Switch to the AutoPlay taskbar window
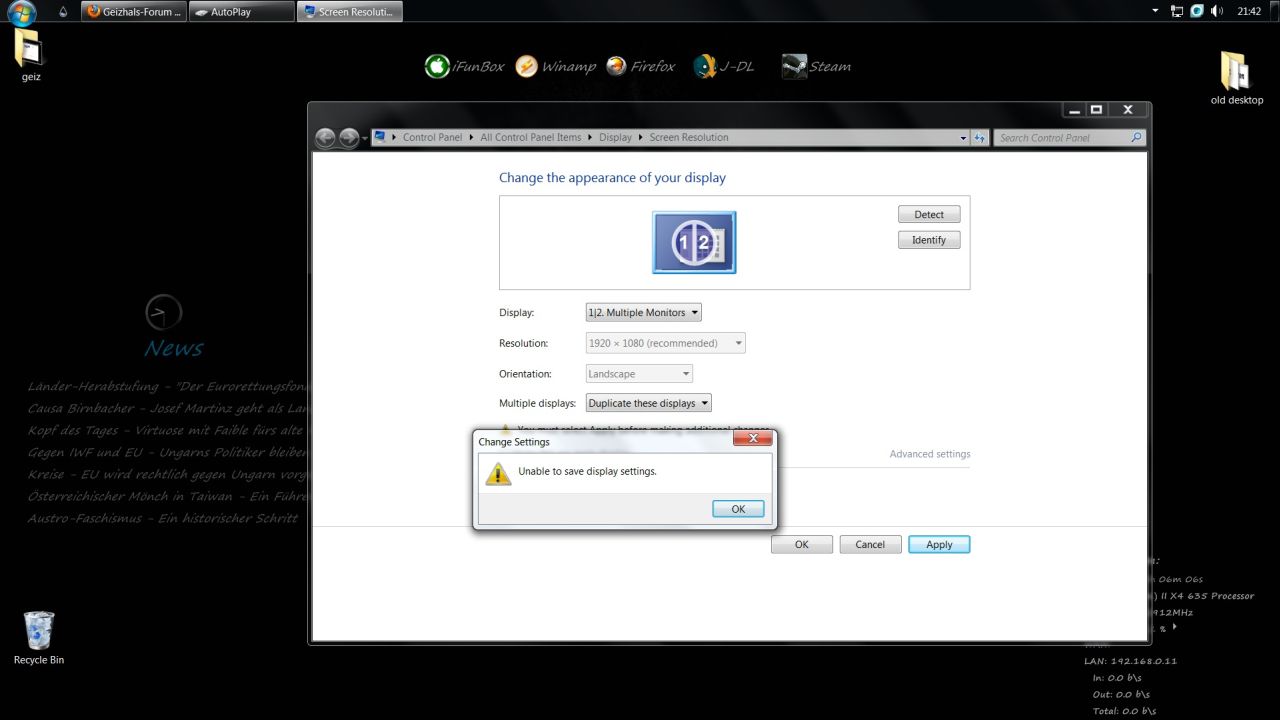 tap(240, 12)
